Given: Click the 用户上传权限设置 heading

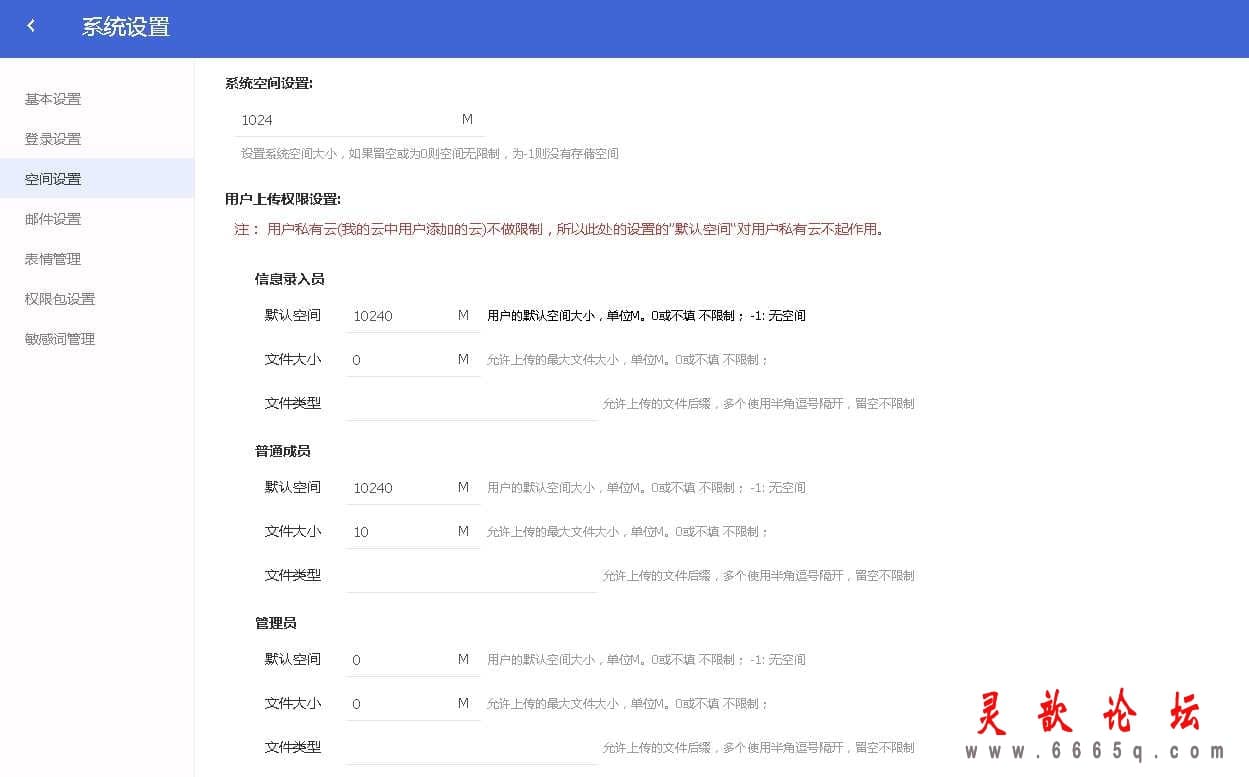Looking at the screenshot, I should click(283, 199).
